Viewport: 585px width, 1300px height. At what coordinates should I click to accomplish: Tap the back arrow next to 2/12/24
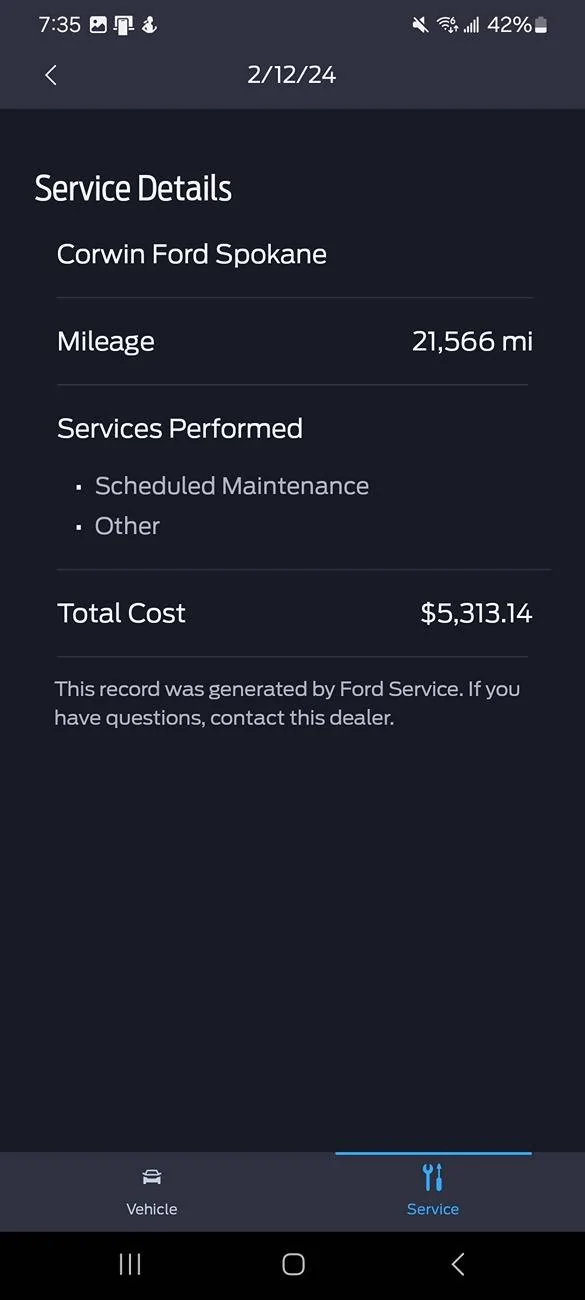click(x=50, y=74)
